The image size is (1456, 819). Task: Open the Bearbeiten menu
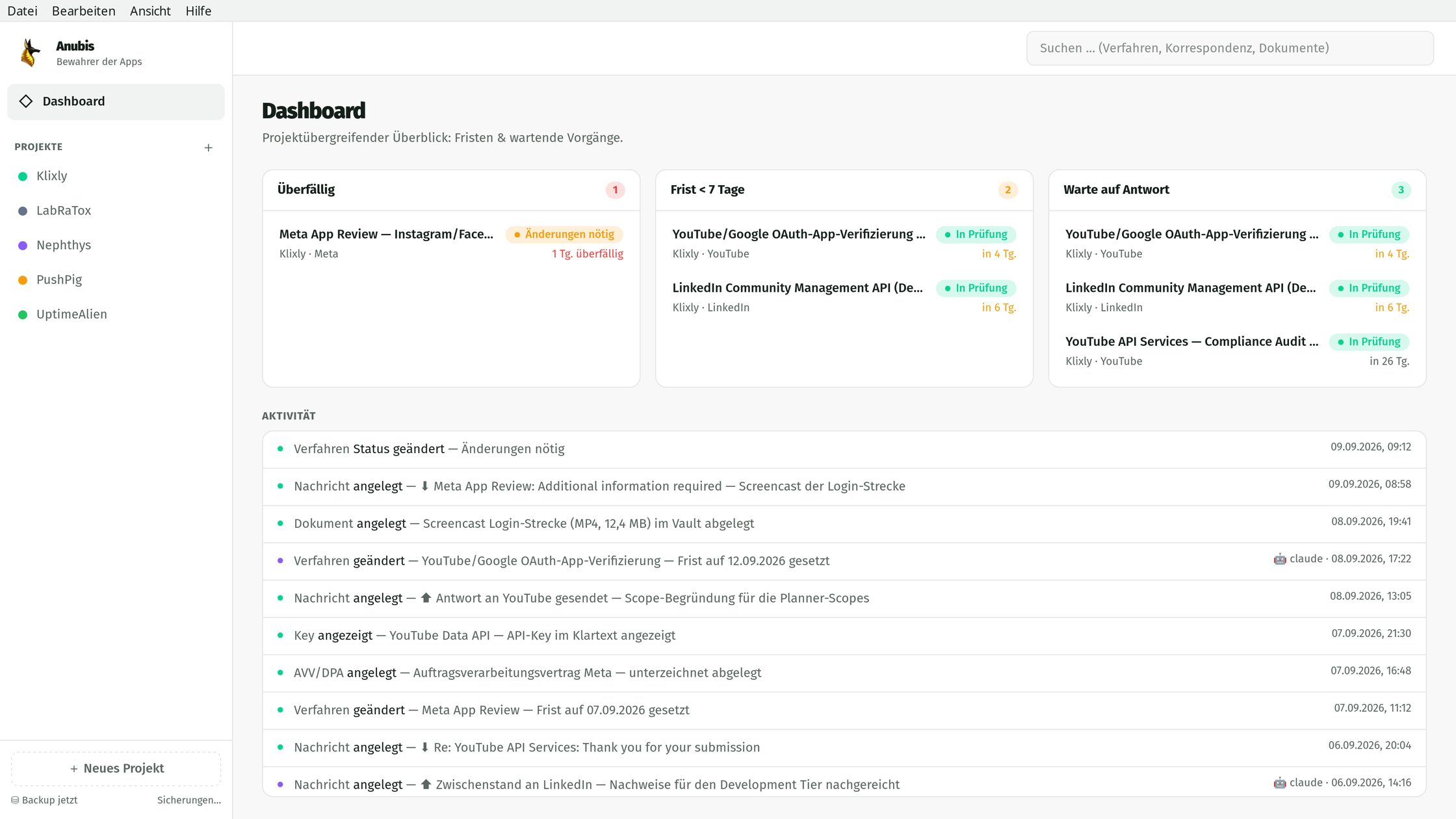pyautogui.click(x=84, y=11)
